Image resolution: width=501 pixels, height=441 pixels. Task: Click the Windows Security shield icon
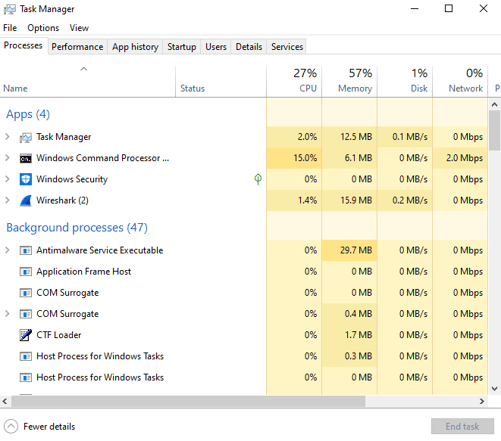(x=26, y=179)
